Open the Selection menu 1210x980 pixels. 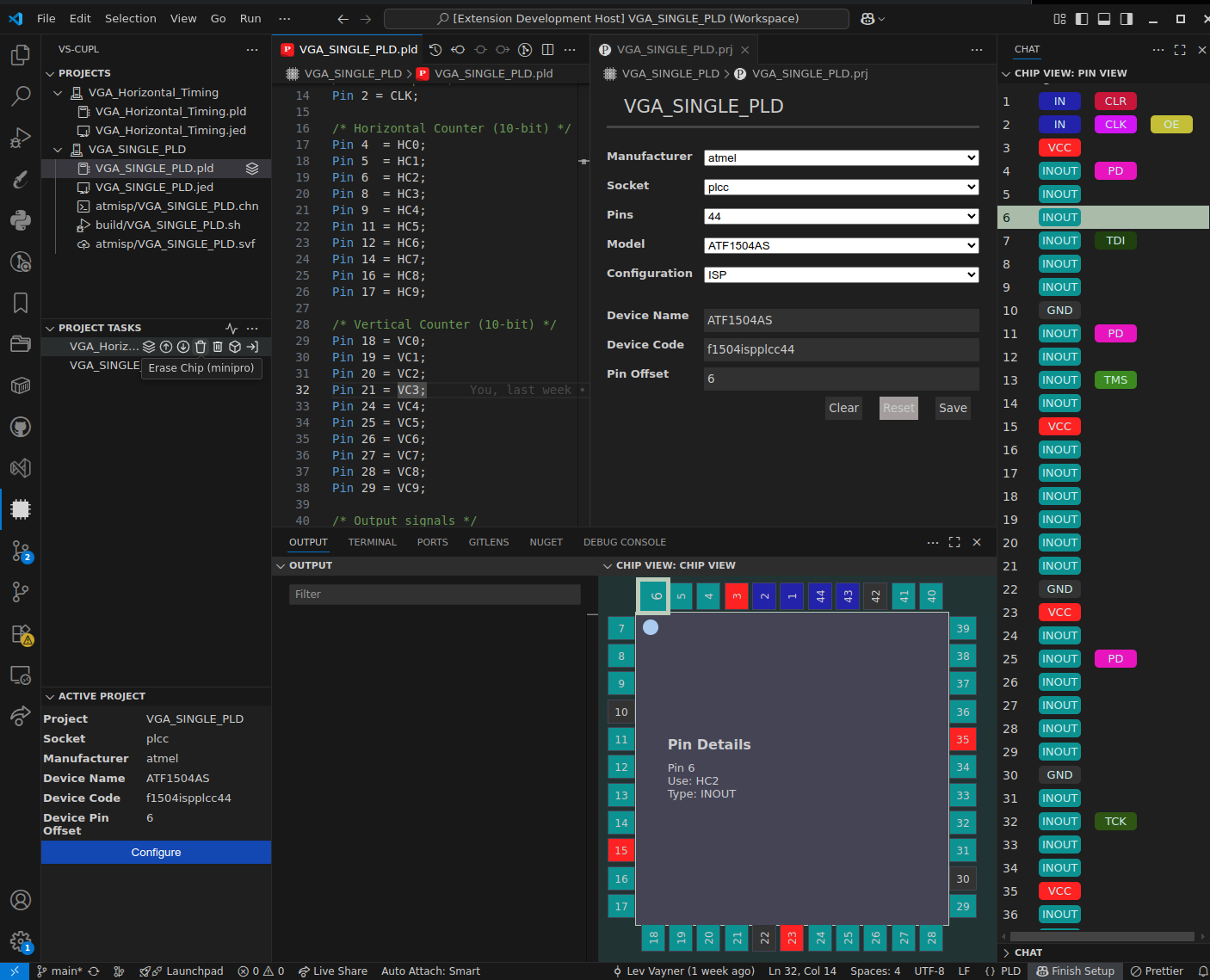[131, 18]
